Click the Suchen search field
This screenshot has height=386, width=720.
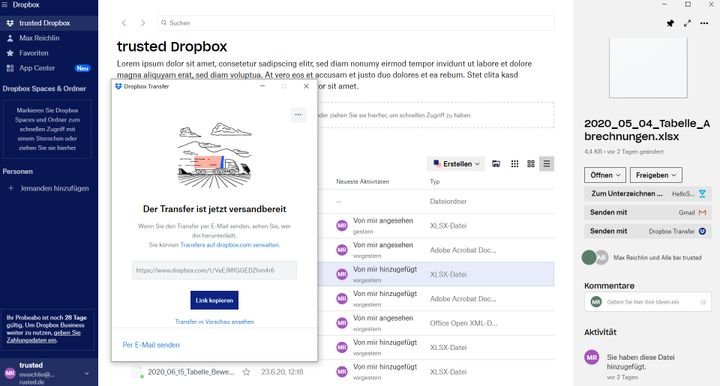[x=356, y=23]
